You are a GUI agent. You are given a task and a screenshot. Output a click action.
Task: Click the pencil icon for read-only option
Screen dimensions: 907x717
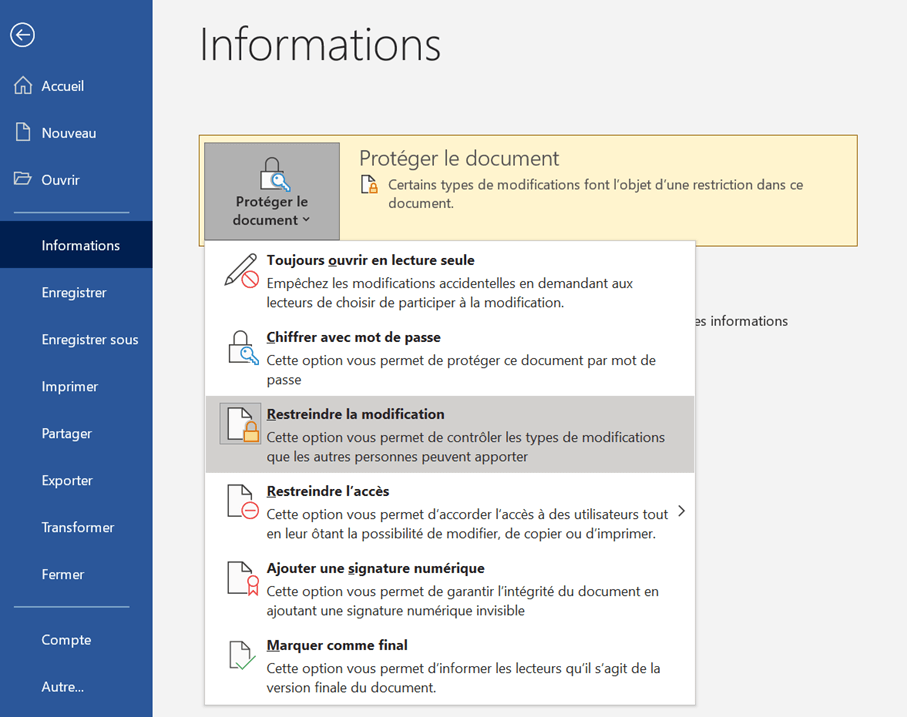pyautogui.click(x=241, y=271)
